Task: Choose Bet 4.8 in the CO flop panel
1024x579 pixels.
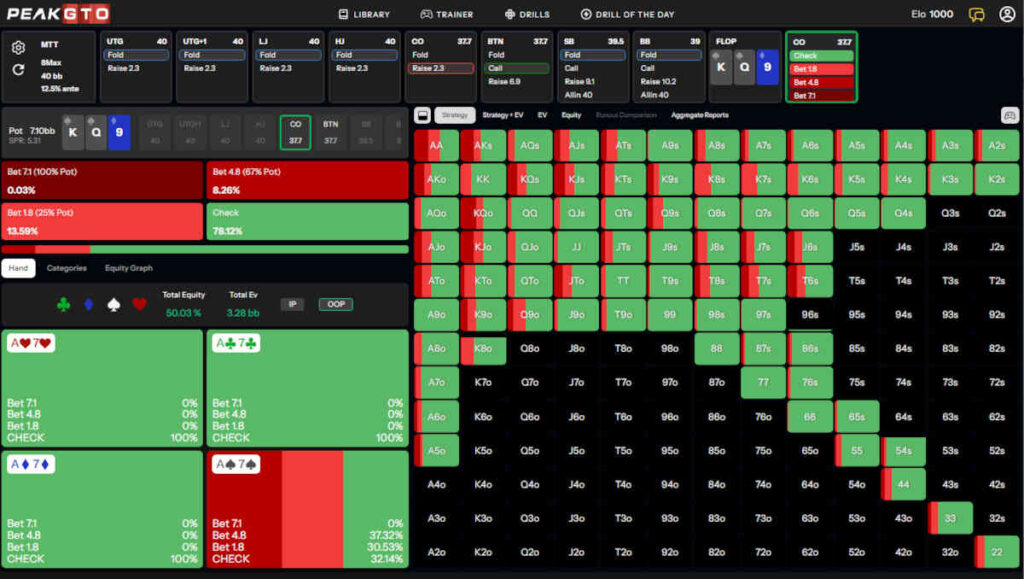Action: click(x=822, y=82)
